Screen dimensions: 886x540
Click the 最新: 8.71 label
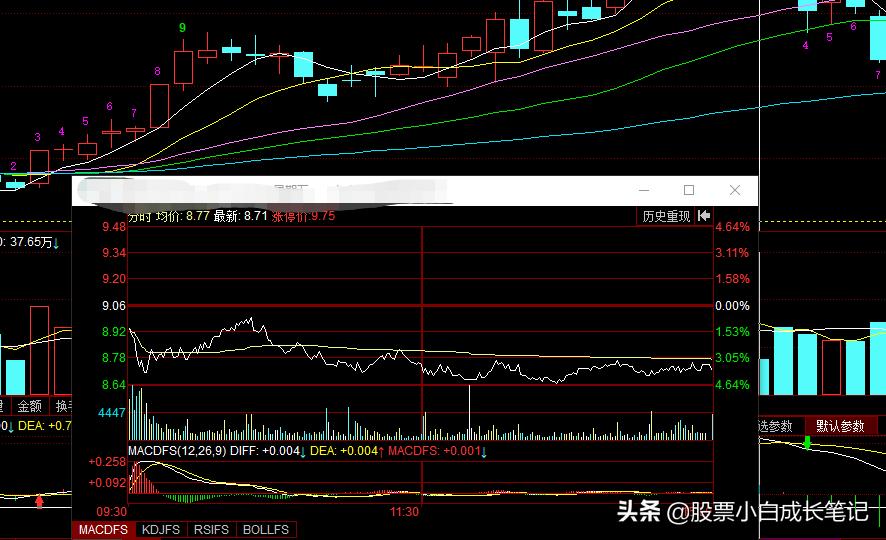[x=240, y=216]
